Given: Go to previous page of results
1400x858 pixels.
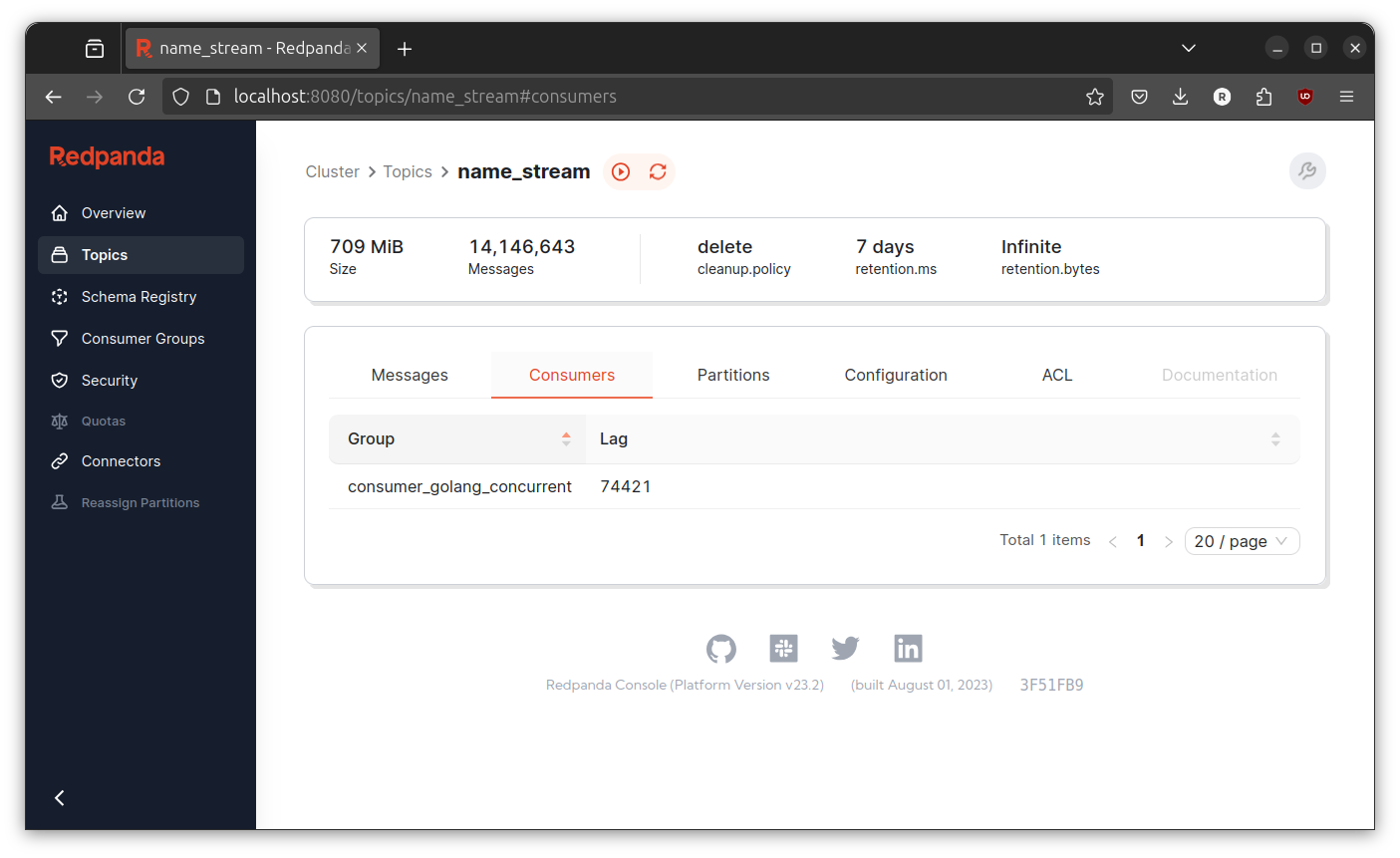Looking at the screenshot, I should click(x=1112, y=541).
